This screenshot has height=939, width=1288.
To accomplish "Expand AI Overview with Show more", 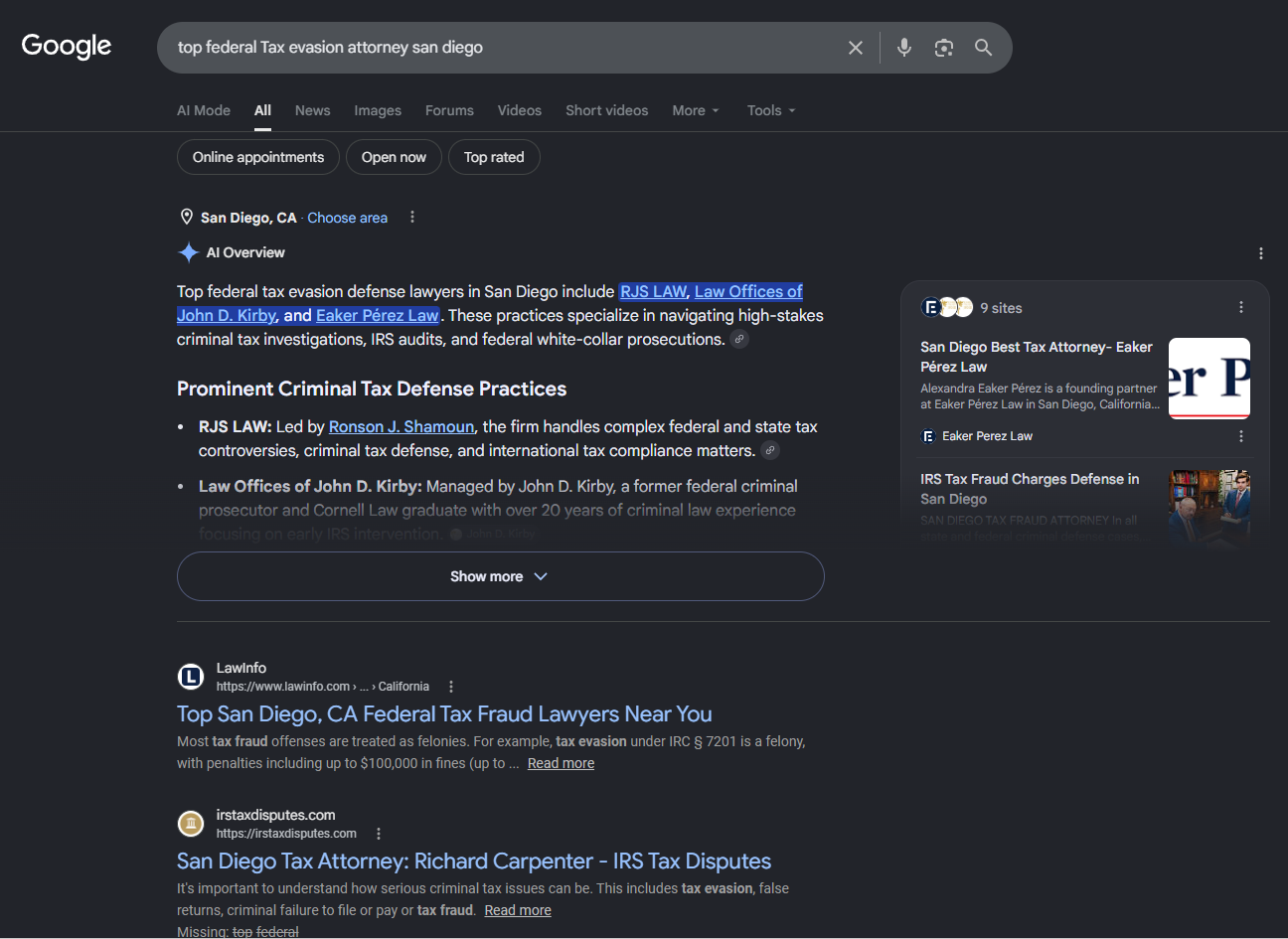I will click(500, 576).
